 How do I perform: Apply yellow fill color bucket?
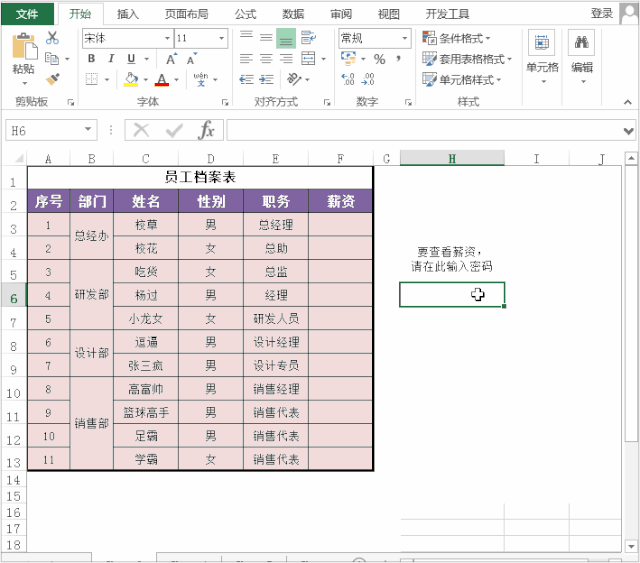[x=131, y=79]
